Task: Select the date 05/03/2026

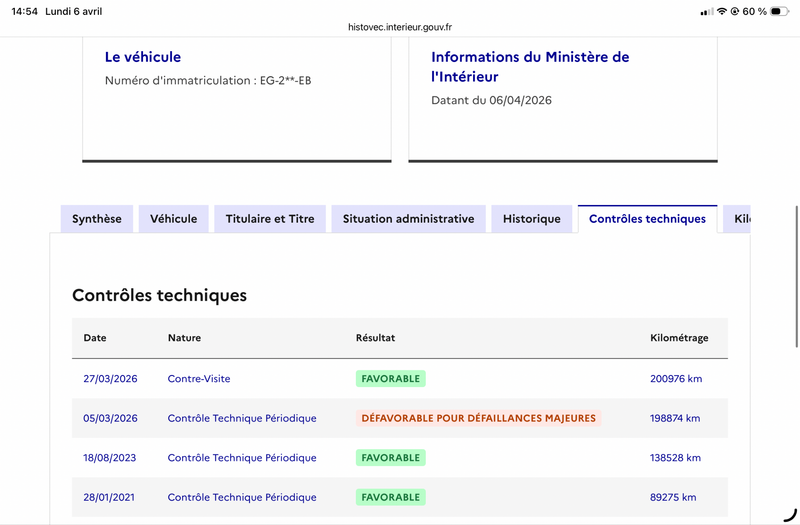Action: click(110, 418)
